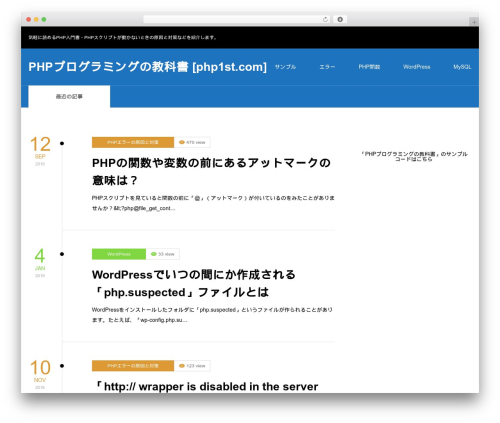The height and width of the screenshot is (423, 500).
Task: Click excerpt text under the php.suspected article
Action: [212, 315]
